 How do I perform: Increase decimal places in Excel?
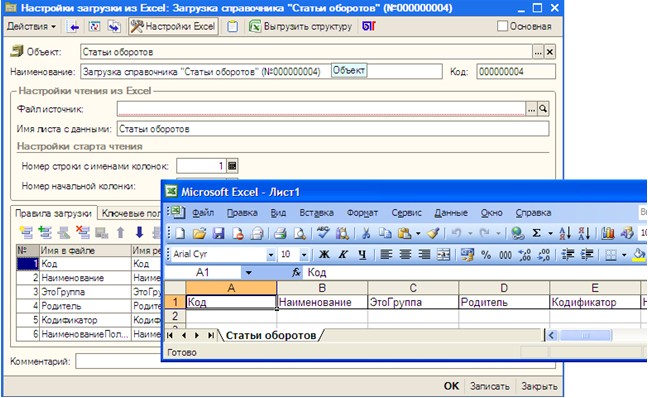tap(524, 255)
